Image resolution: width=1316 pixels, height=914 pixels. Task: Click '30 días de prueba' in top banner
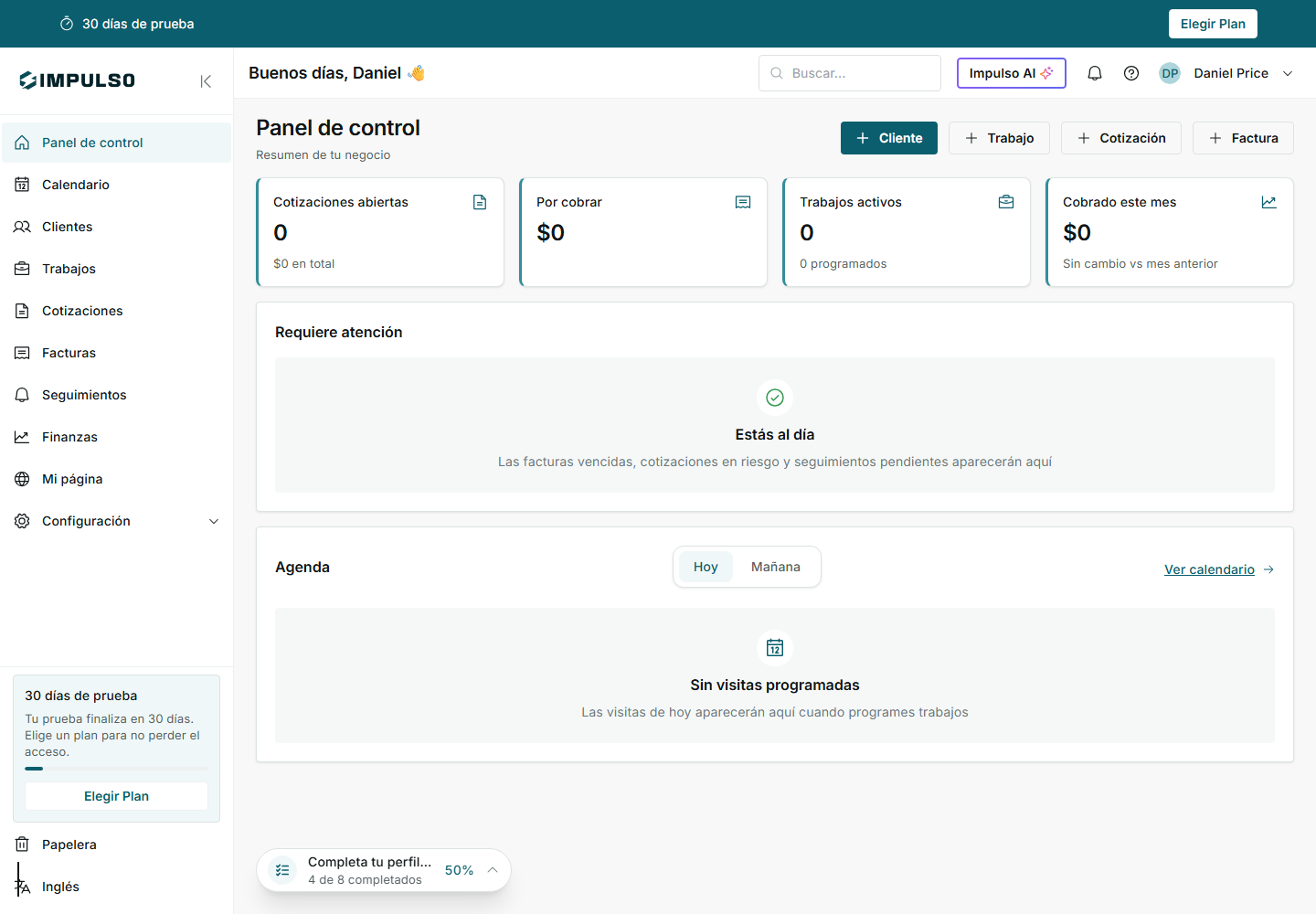point(138,24)
